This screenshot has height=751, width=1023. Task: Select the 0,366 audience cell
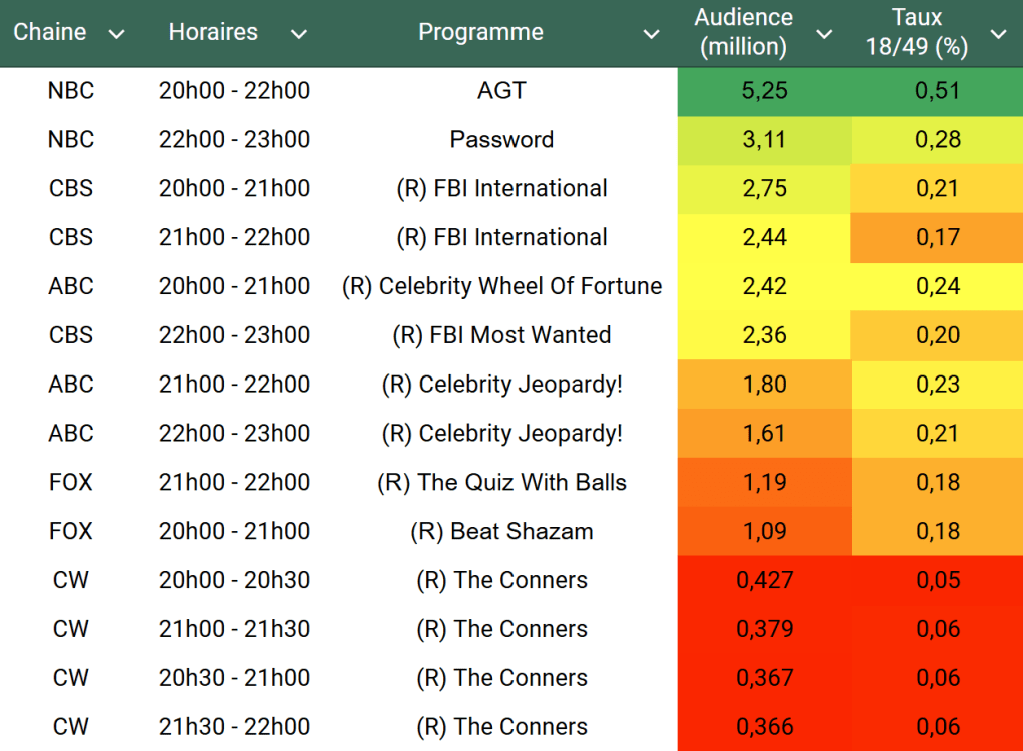[765, 728]
